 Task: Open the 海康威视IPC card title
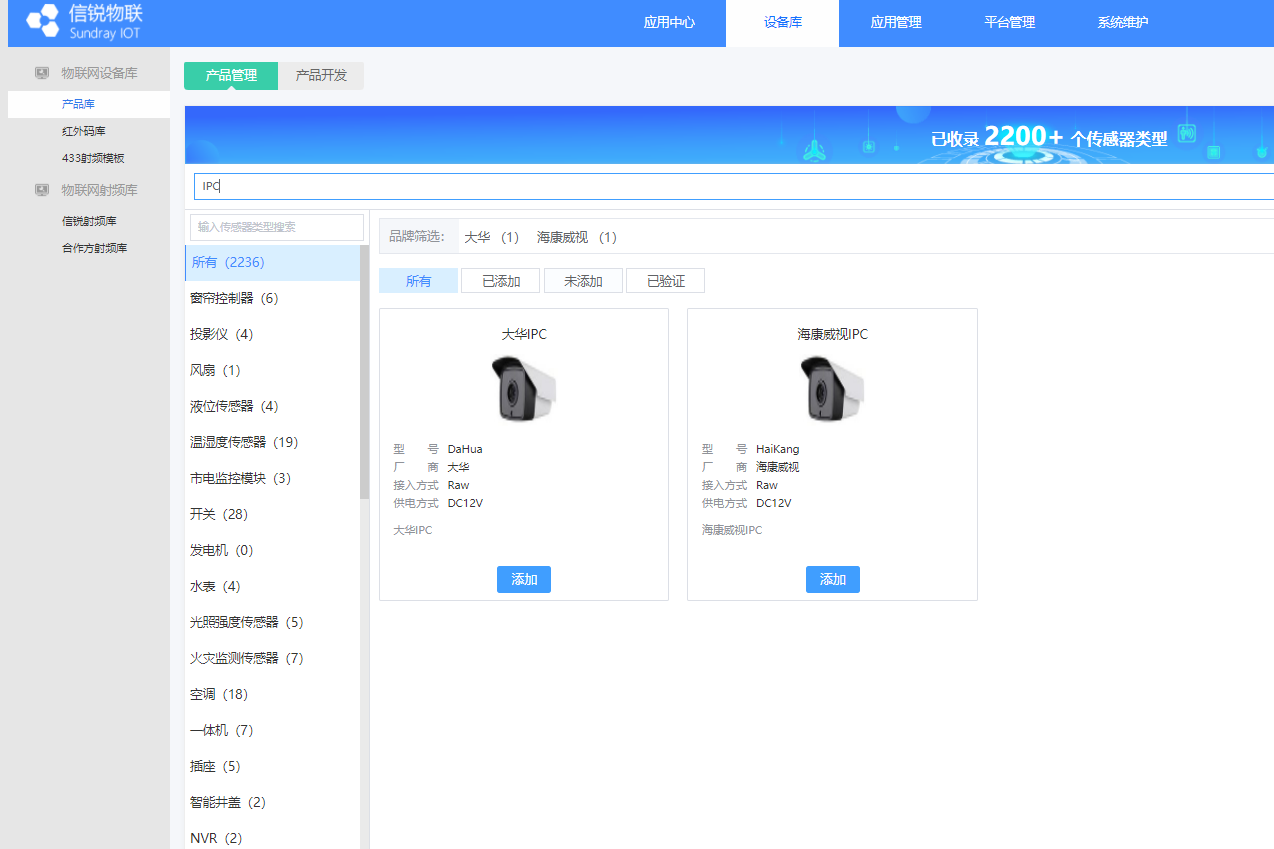point(833,334)
